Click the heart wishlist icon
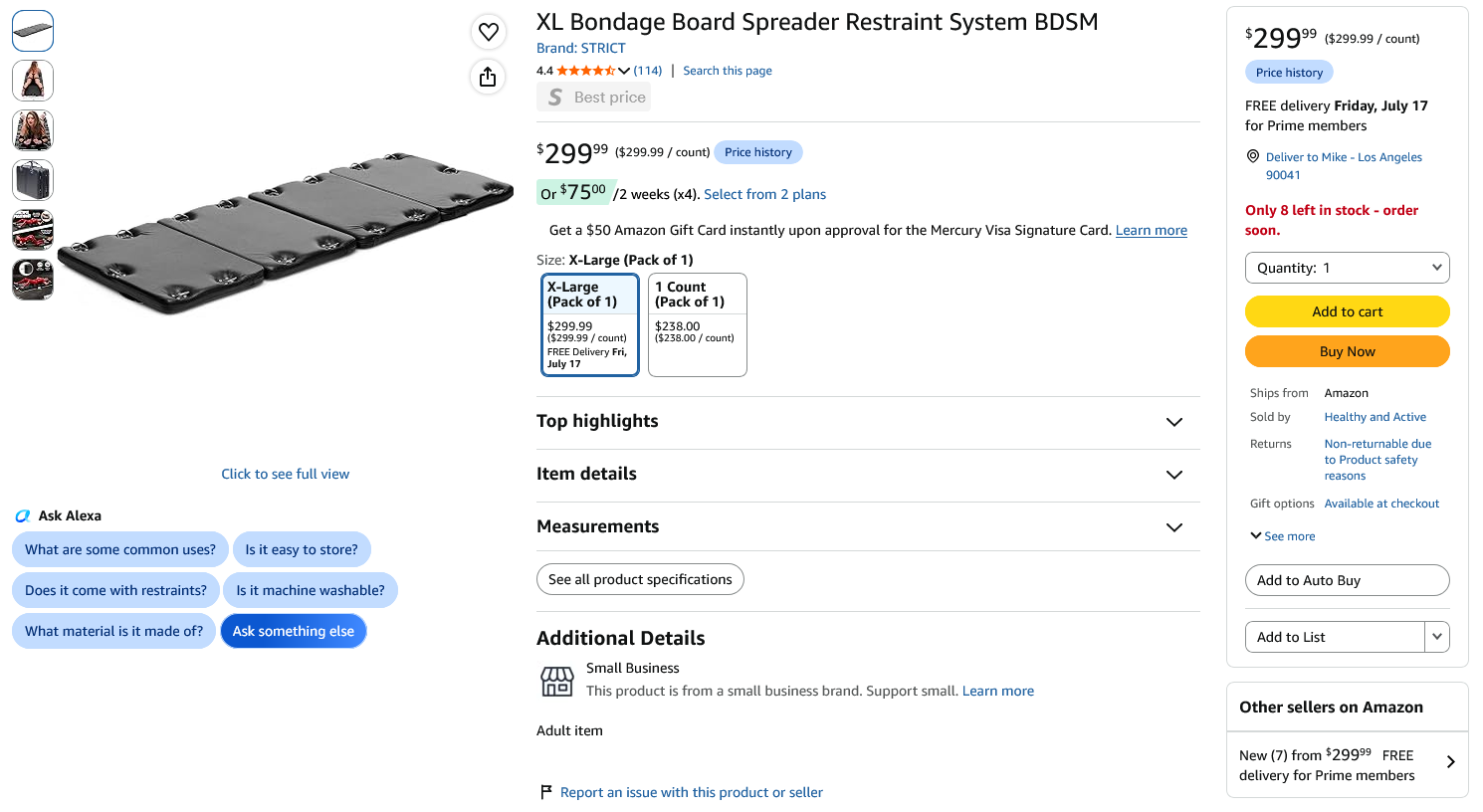 point(488,32)
